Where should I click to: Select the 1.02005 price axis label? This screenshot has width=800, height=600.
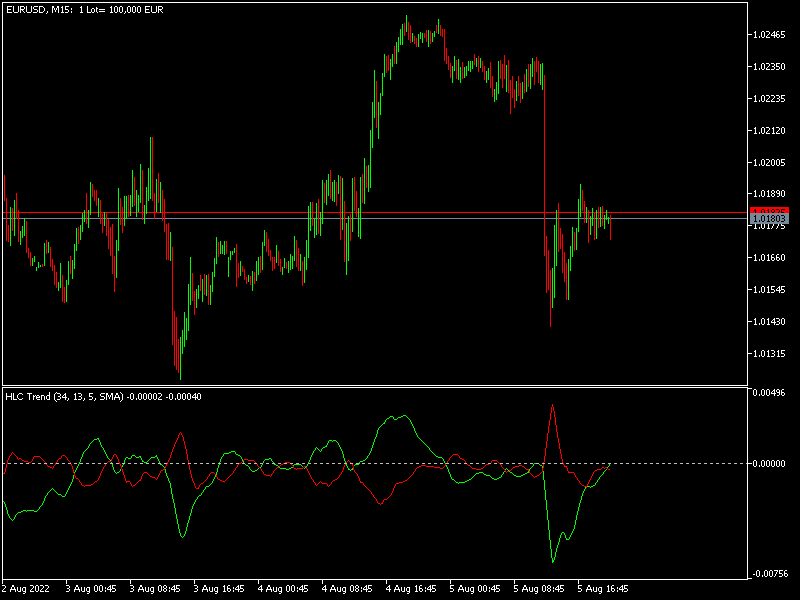point(769,162)
